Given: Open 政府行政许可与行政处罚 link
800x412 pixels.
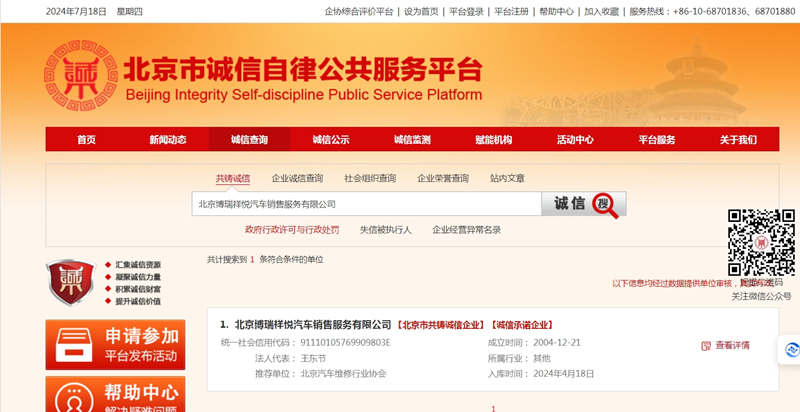Looking at the screenshot, I should point(292,230).
